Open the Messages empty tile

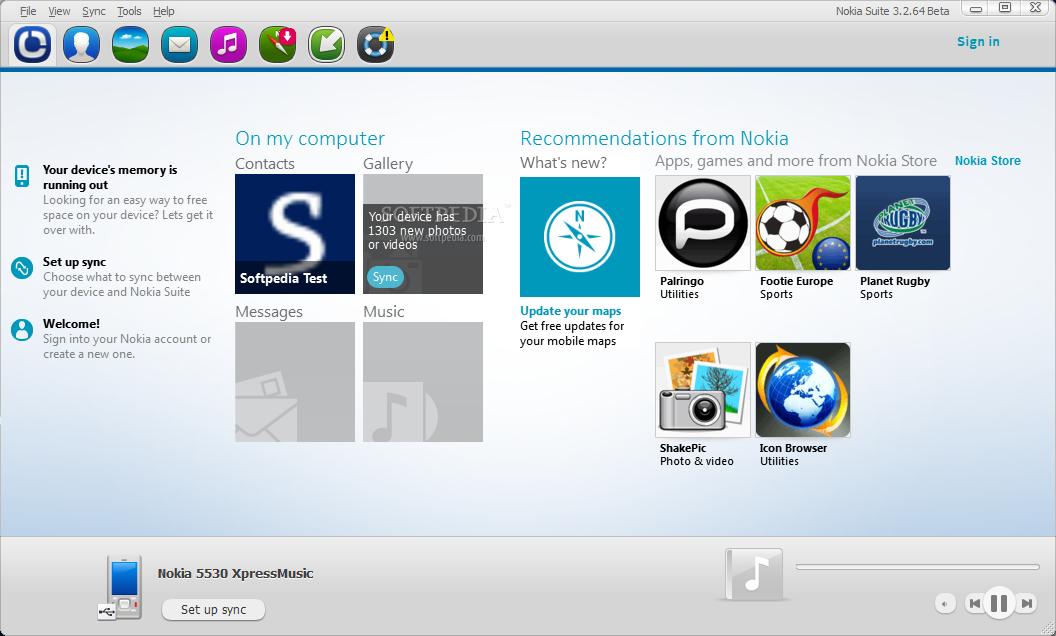pyautogui.click(x=295, y=382)
